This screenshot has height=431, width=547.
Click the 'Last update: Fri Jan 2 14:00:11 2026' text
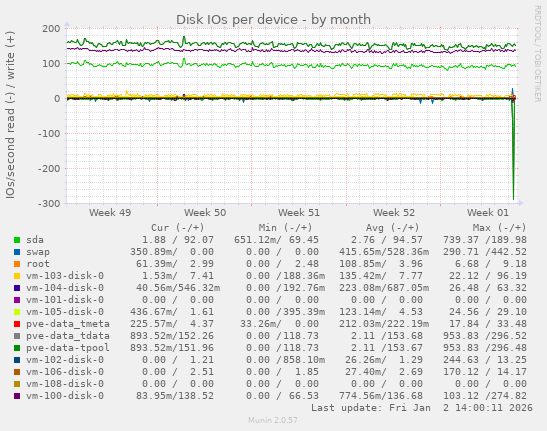click(422, 408)
